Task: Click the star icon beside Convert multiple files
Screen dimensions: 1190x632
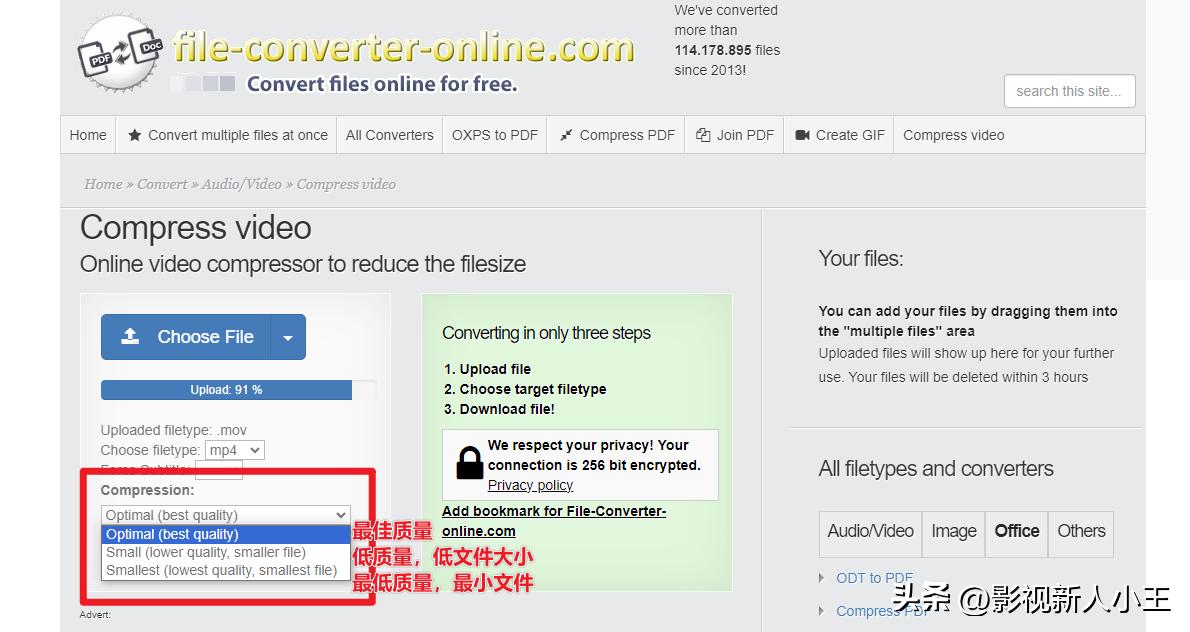Action: click(134, 135)
